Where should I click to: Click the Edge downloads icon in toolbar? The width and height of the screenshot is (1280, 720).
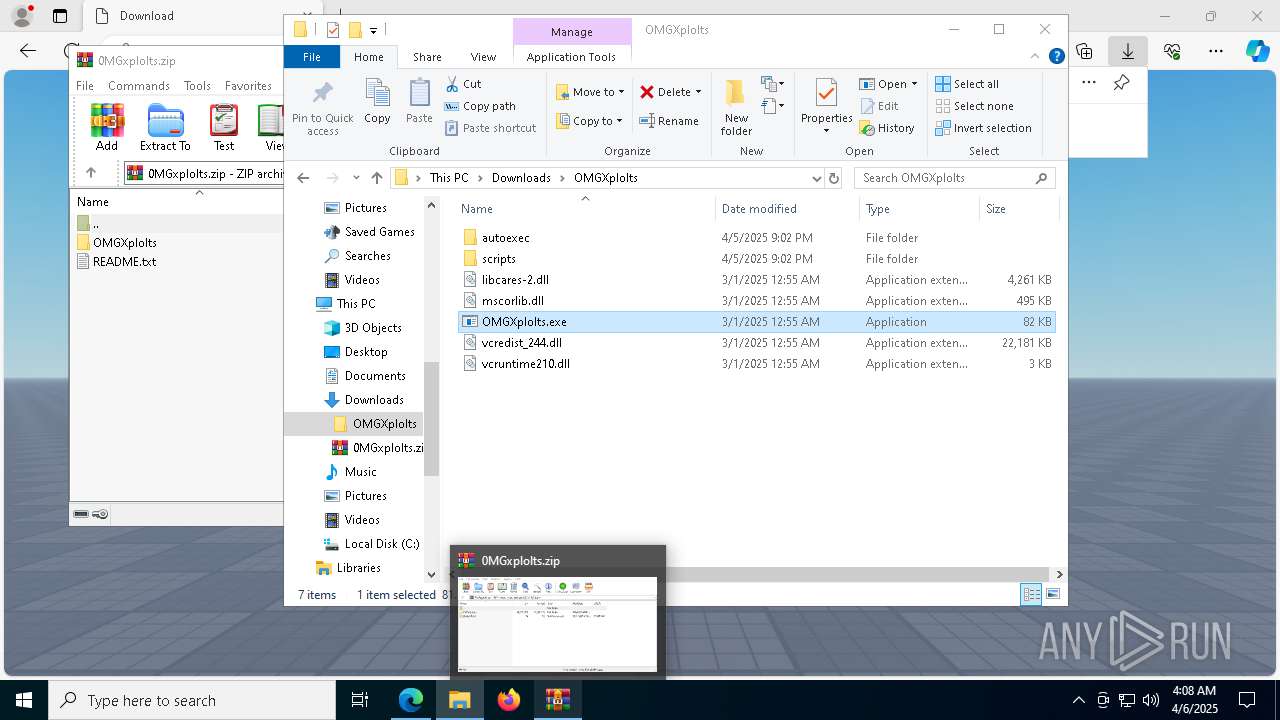(1127, 51)
